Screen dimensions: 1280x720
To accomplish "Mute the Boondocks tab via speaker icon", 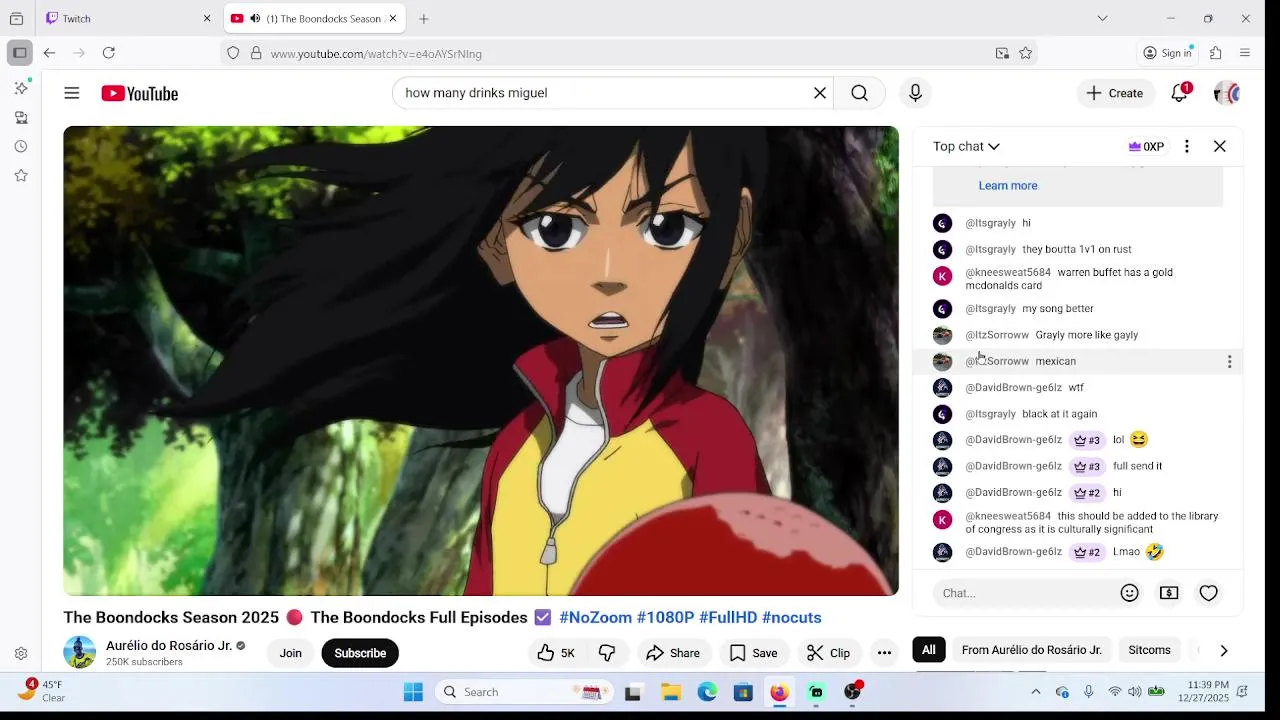I will pyautogui.click(x=255, y=18).
